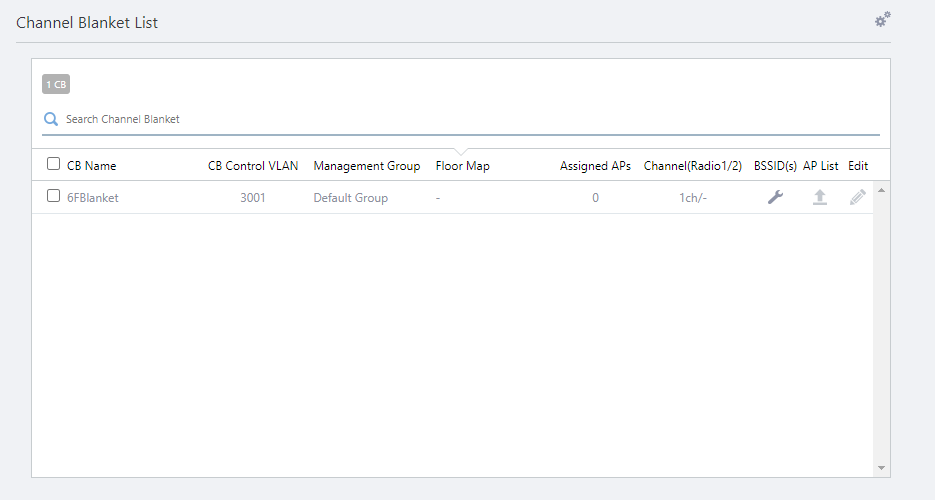
Task: Select the 6FBlanket row checkbox
Action: (54, 197)
